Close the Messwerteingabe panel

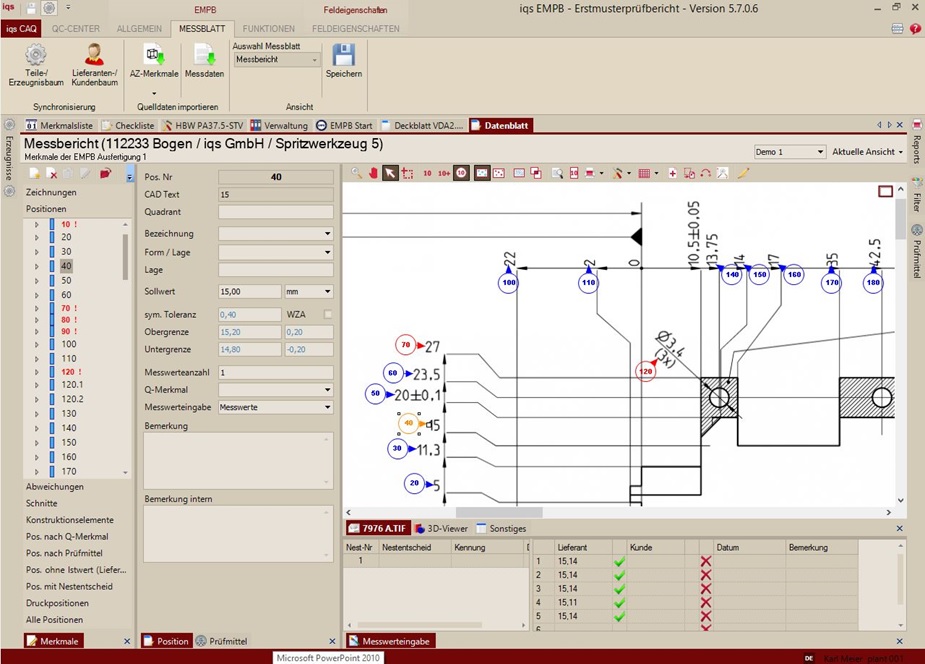pos(899,641)
